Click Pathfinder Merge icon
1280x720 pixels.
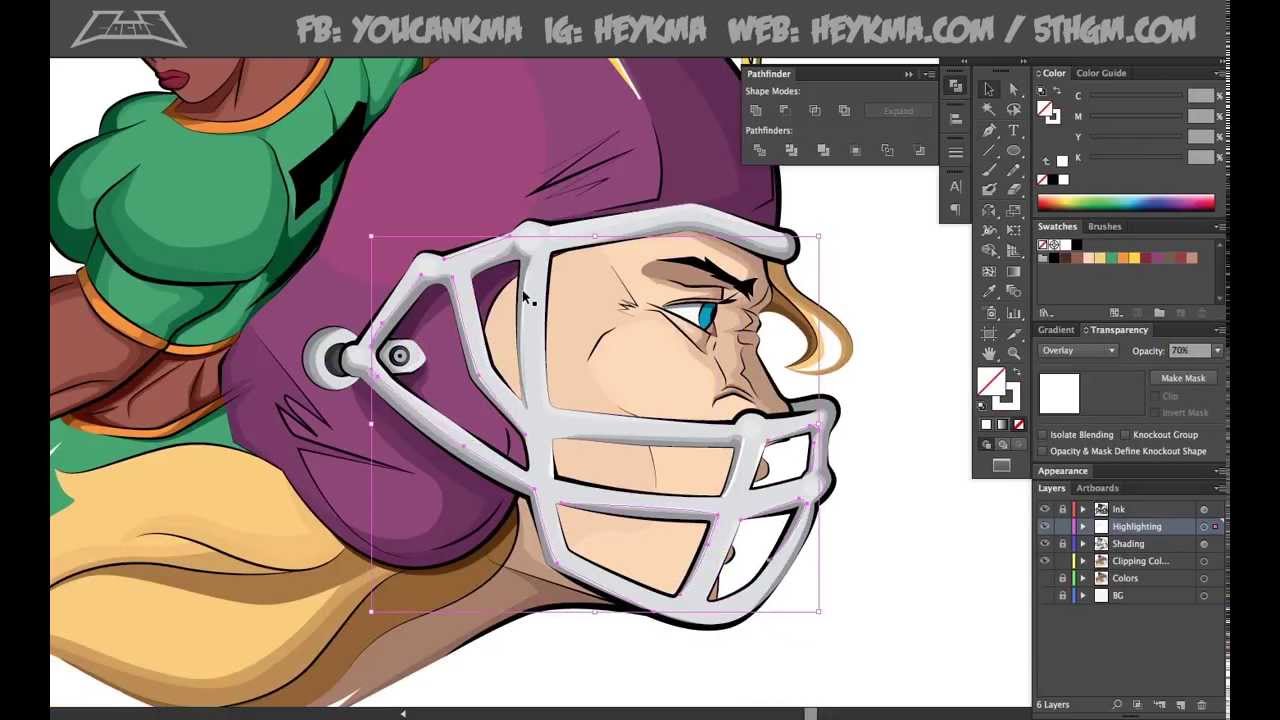[x=823, y=150]
